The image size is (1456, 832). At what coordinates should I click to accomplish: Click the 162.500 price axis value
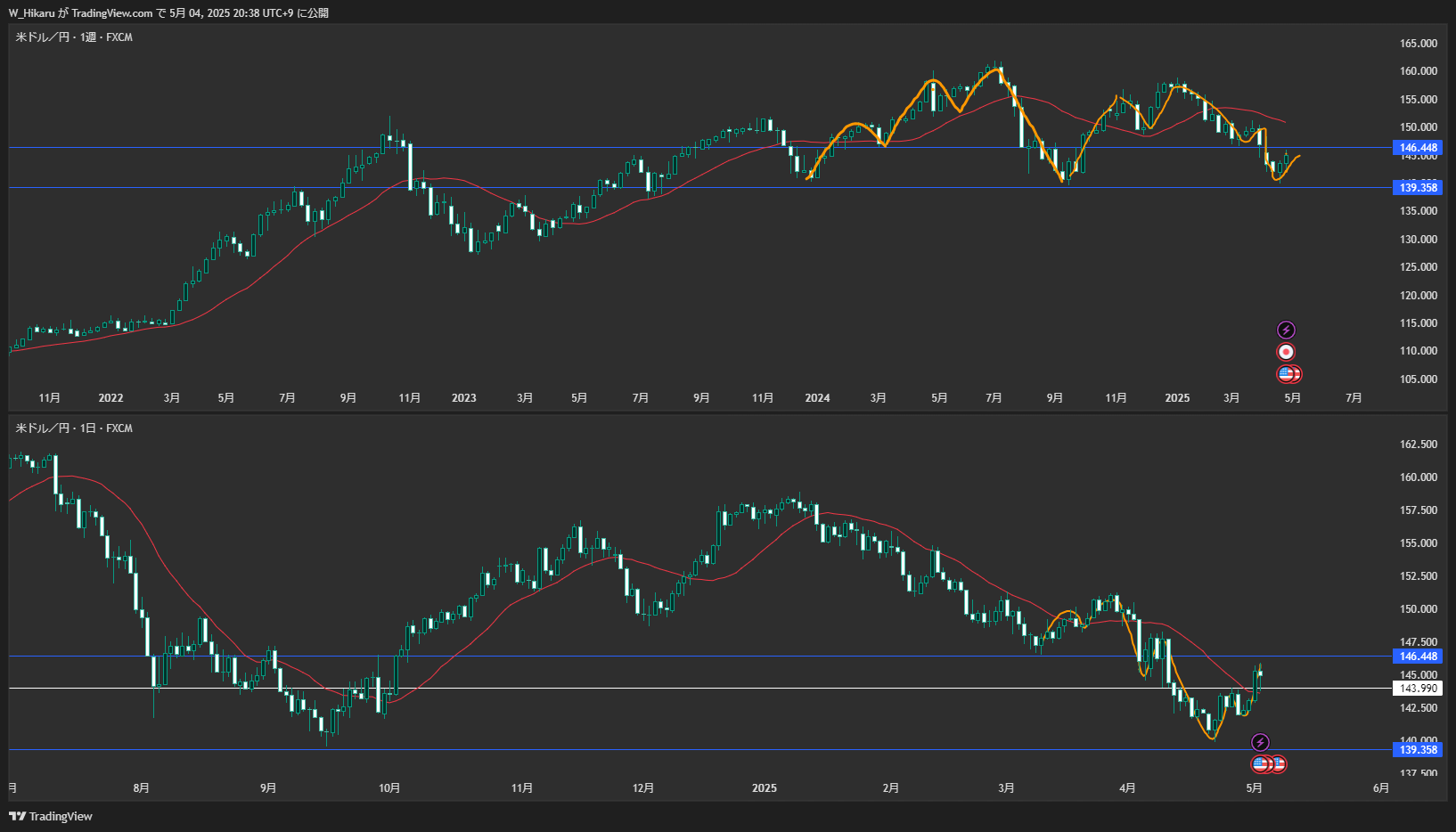point(1418,445)
